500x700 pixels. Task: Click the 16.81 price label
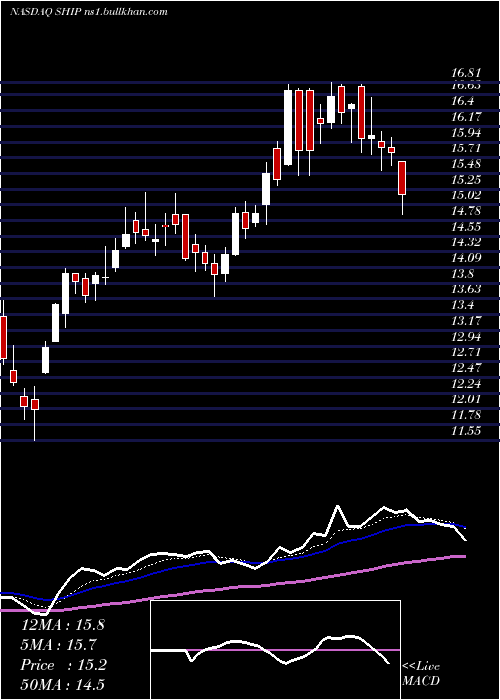466,73
